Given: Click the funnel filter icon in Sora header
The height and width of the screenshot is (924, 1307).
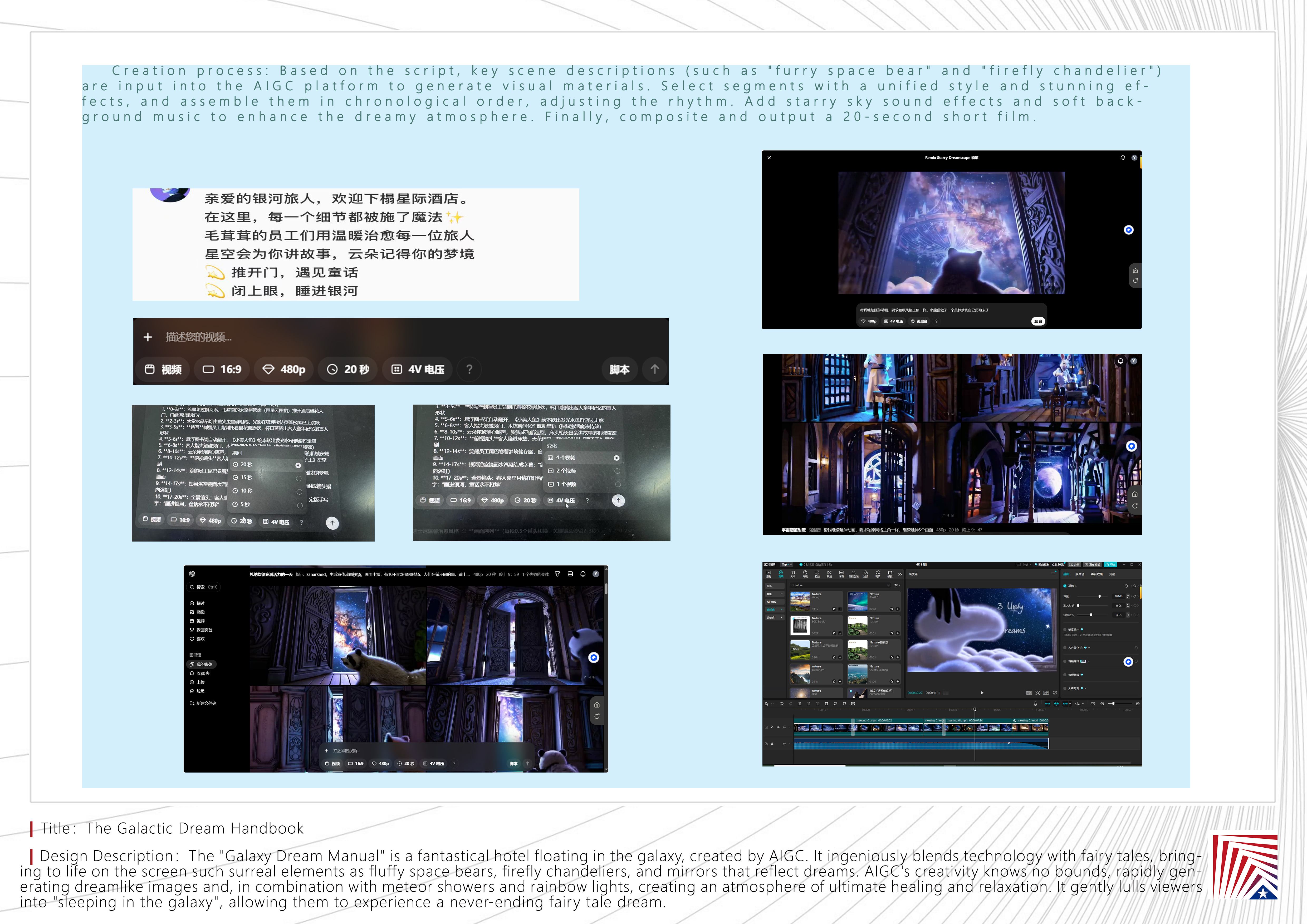Looking at the screenshot, I should pos(557,574).
